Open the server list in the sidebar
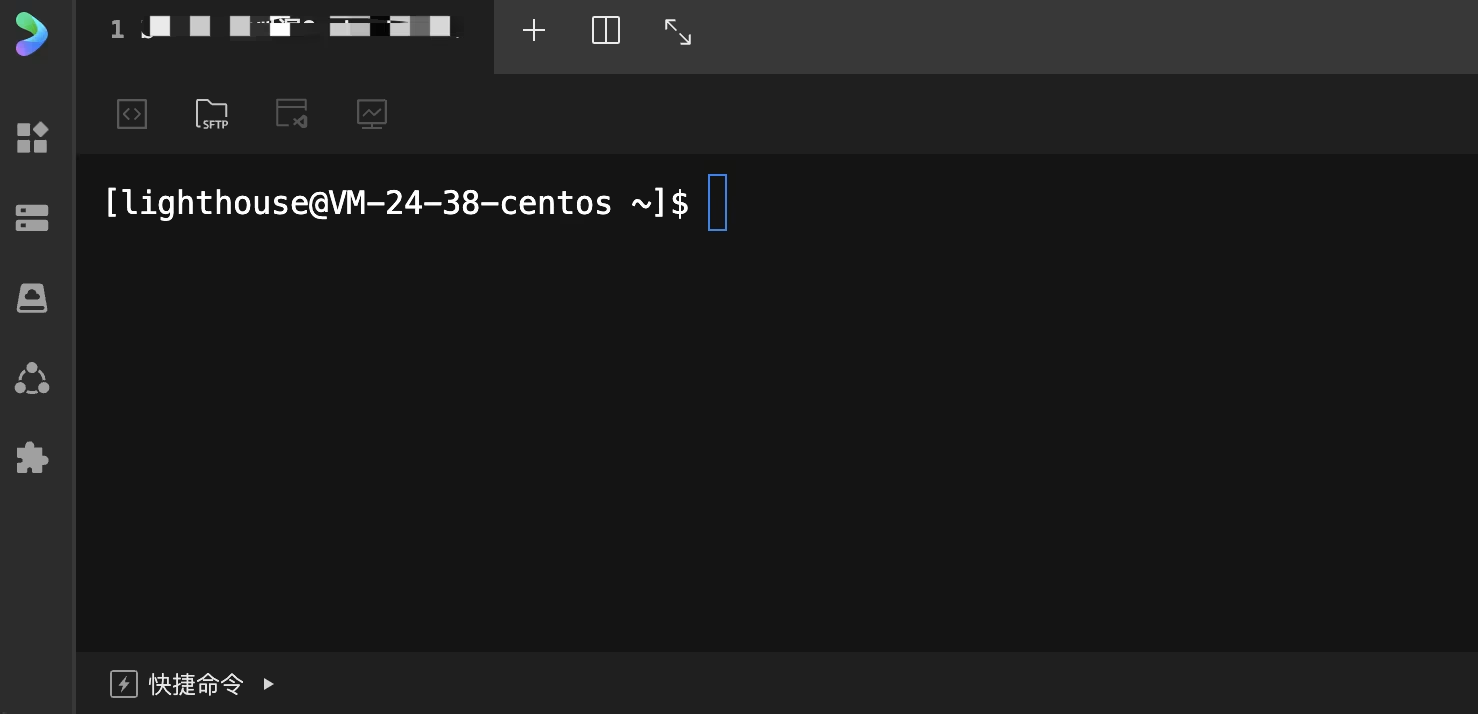The image size is (1478, 714). click(32, 218)
